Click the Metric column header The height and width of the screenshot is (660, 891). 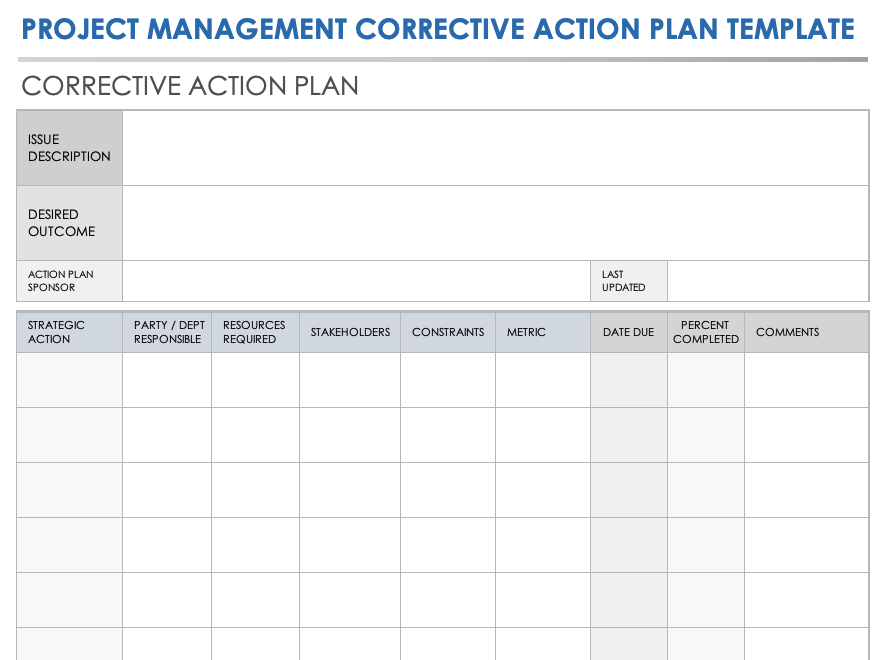point(542,332)
